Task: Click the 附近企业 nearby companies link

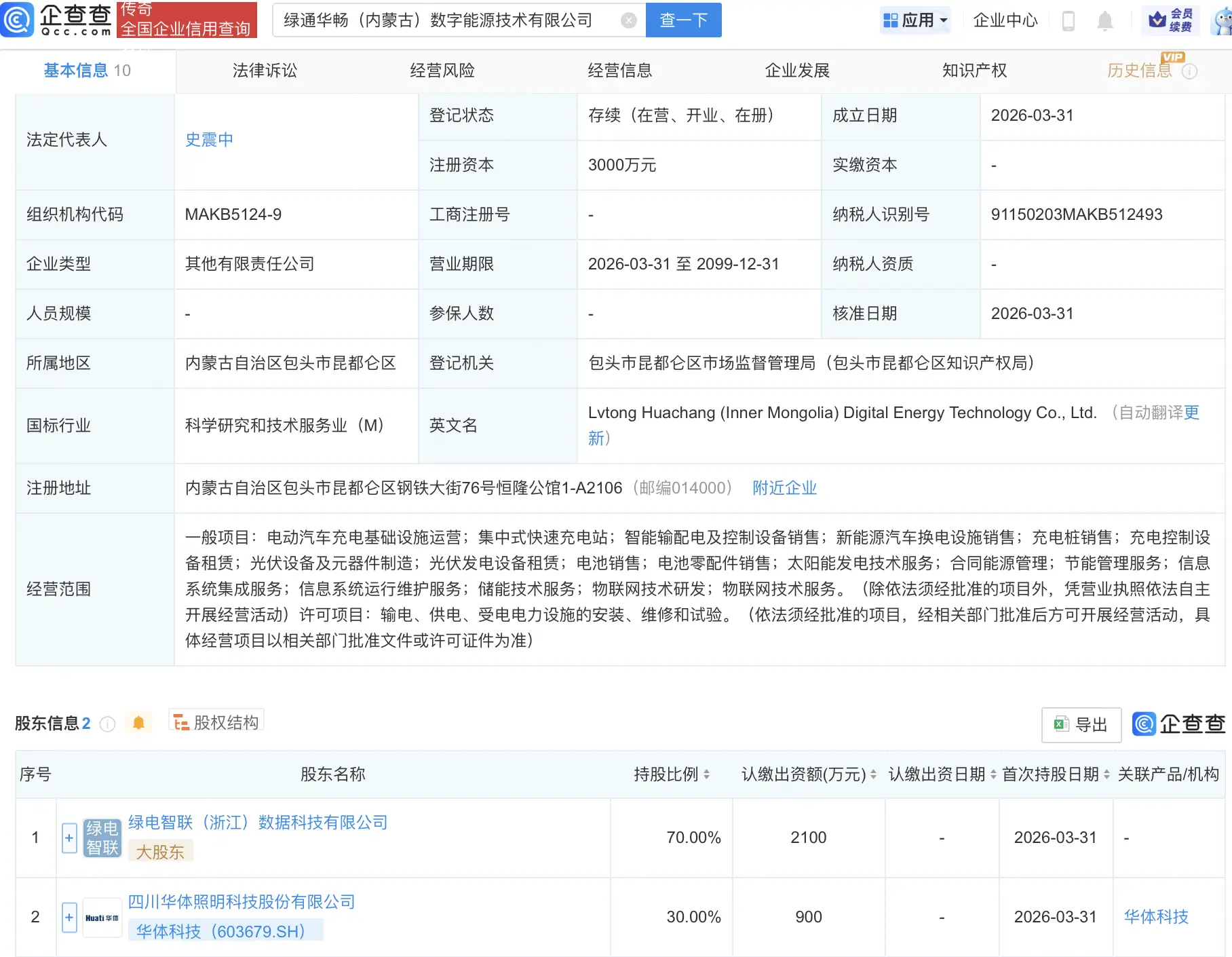Action: coord(784,488)
